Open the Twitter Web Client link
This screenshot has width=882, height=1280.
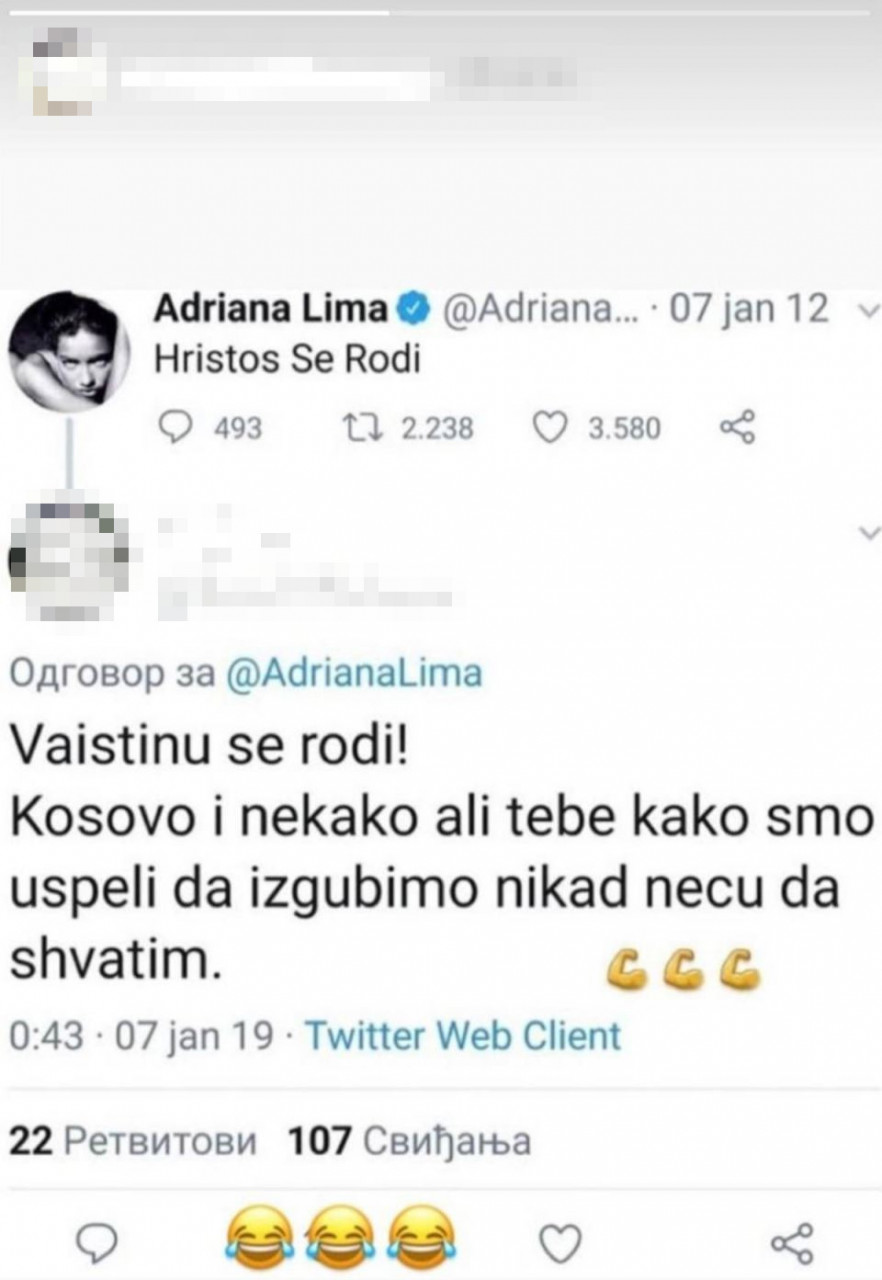tap(461, 1034)
